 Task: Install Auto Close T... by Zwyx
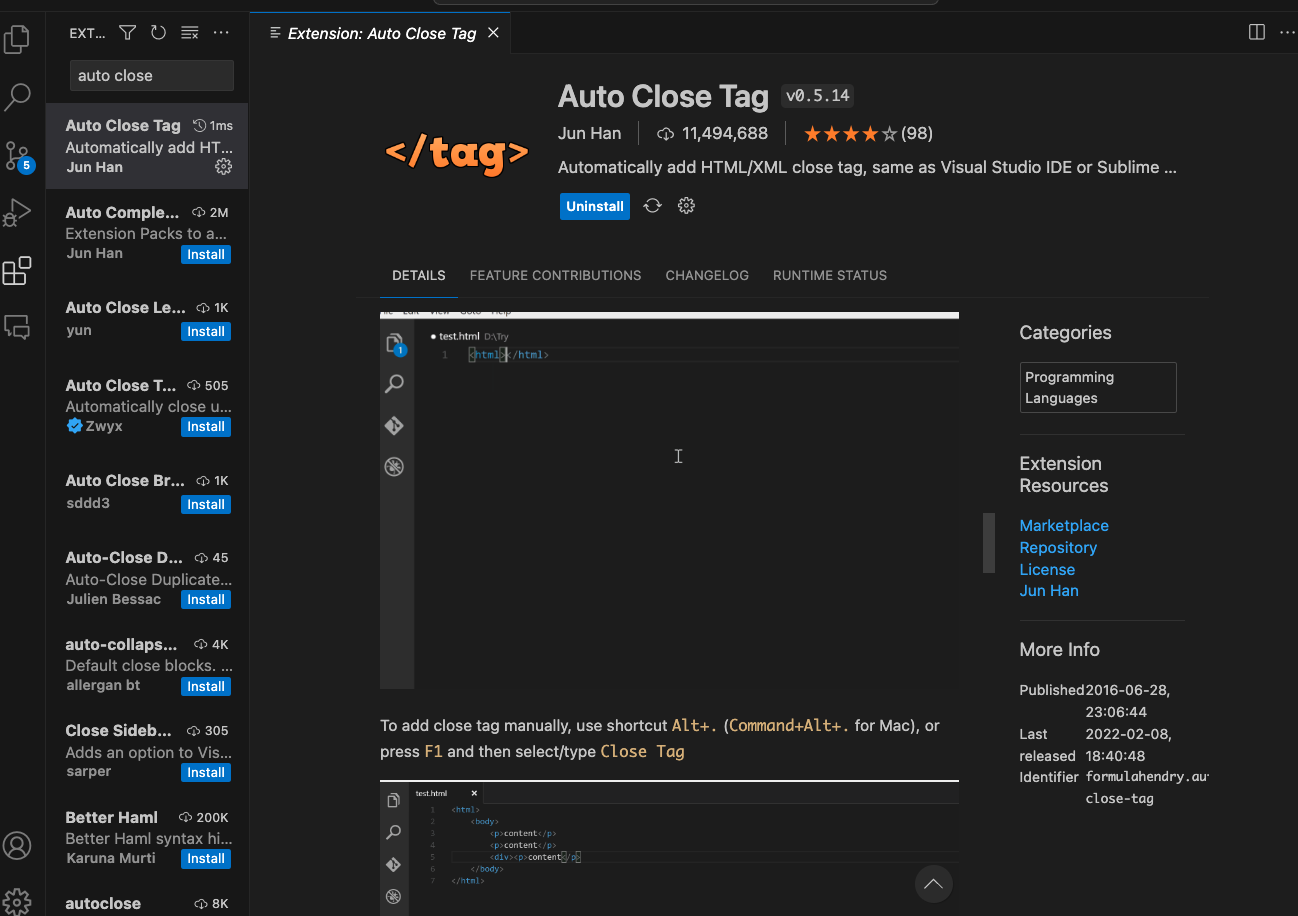coord(206,426)
